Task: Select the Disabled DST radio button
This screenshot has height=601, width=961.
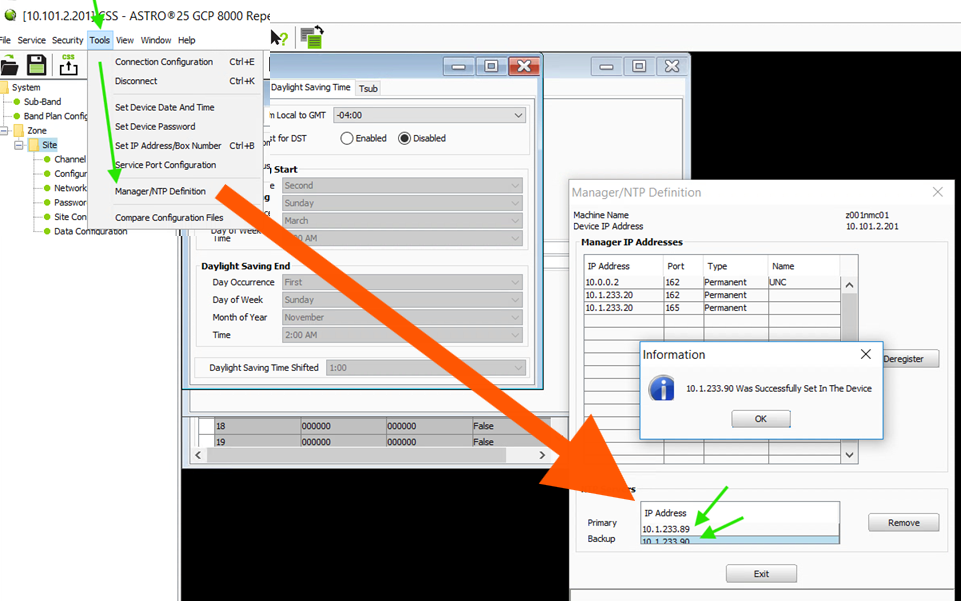Action: click(x=405, y=138)
